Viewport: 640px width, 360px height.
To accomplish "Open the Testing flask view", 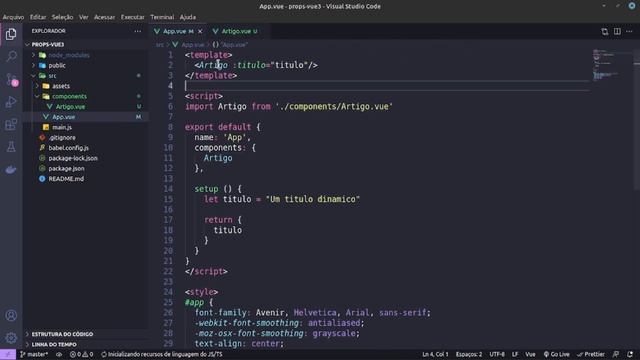I will [11, 147].
